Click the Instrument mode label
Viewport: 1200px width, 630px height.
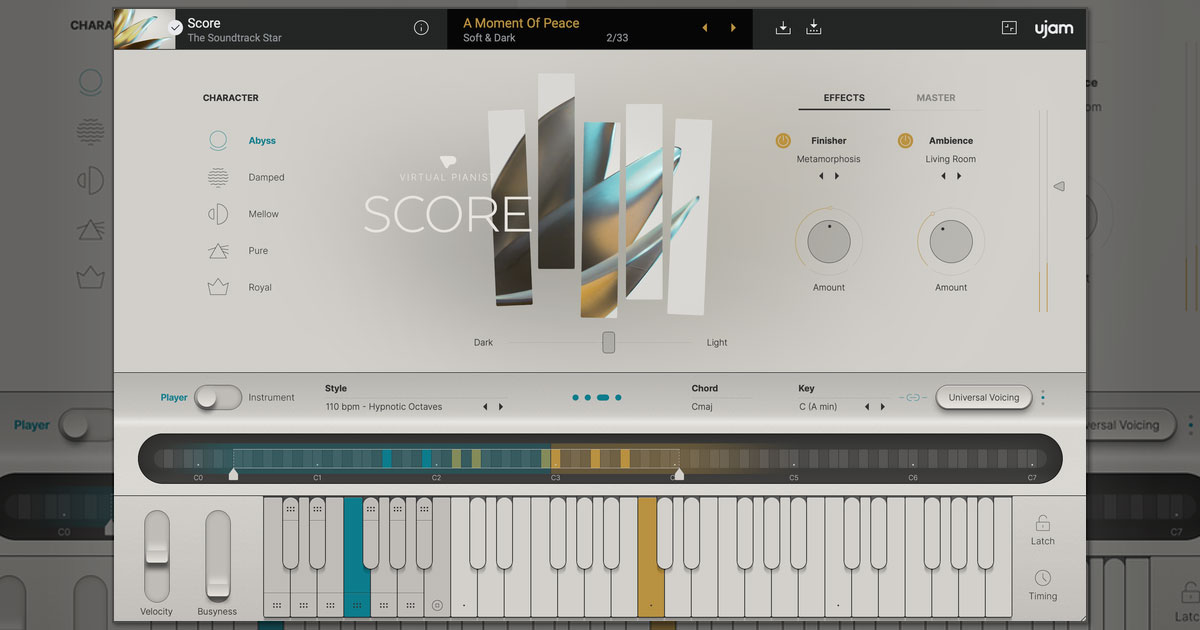coord(271,398)
